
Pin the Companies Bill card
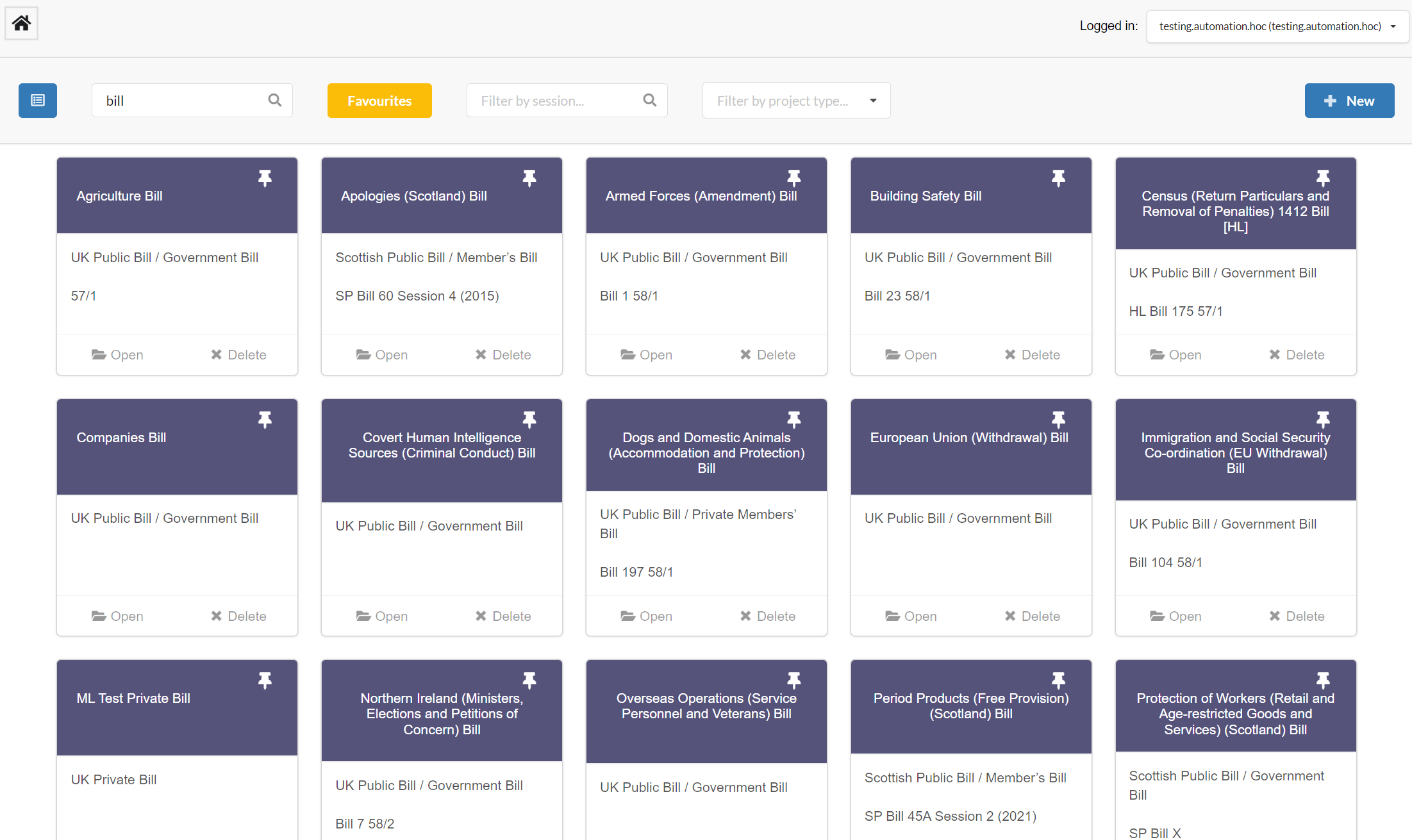pyautogui.click(x=265, y=420)
